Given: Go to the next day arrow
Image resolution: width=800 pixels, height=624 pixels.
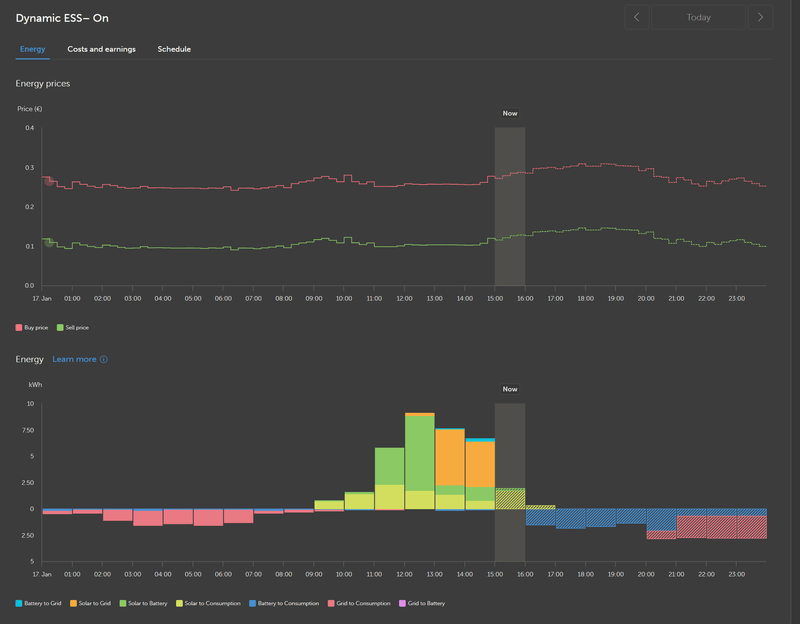Looking at the screenshot, I should [760, 17].
